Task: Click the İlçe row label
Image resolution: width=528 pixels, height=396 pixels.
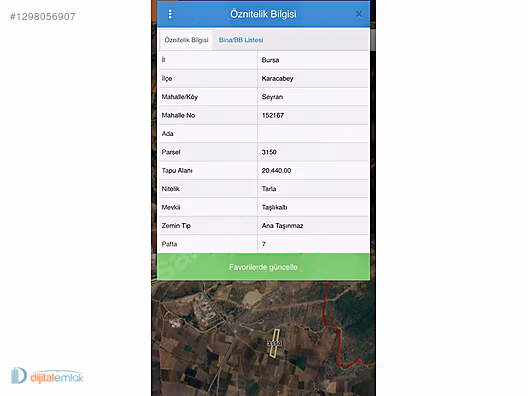Action: click(x=167, y=79)
